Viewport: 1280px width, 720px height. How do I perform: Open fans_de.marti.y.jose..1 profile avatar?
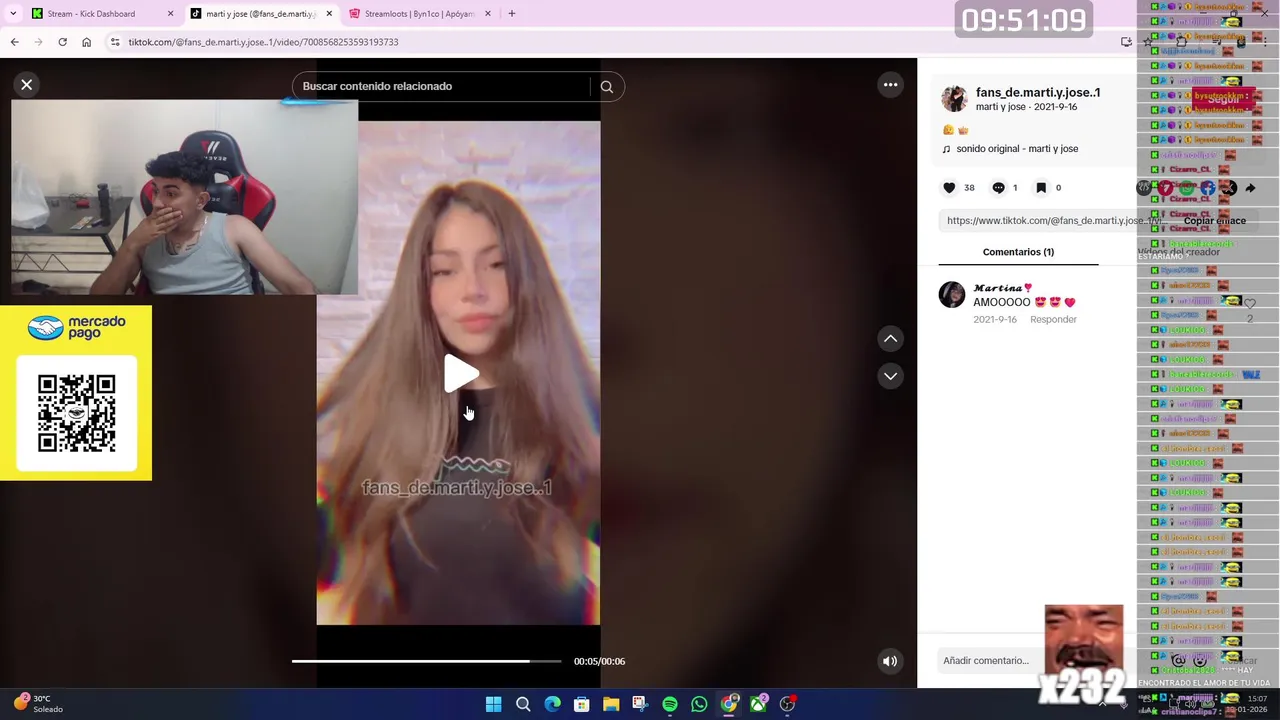955,98
